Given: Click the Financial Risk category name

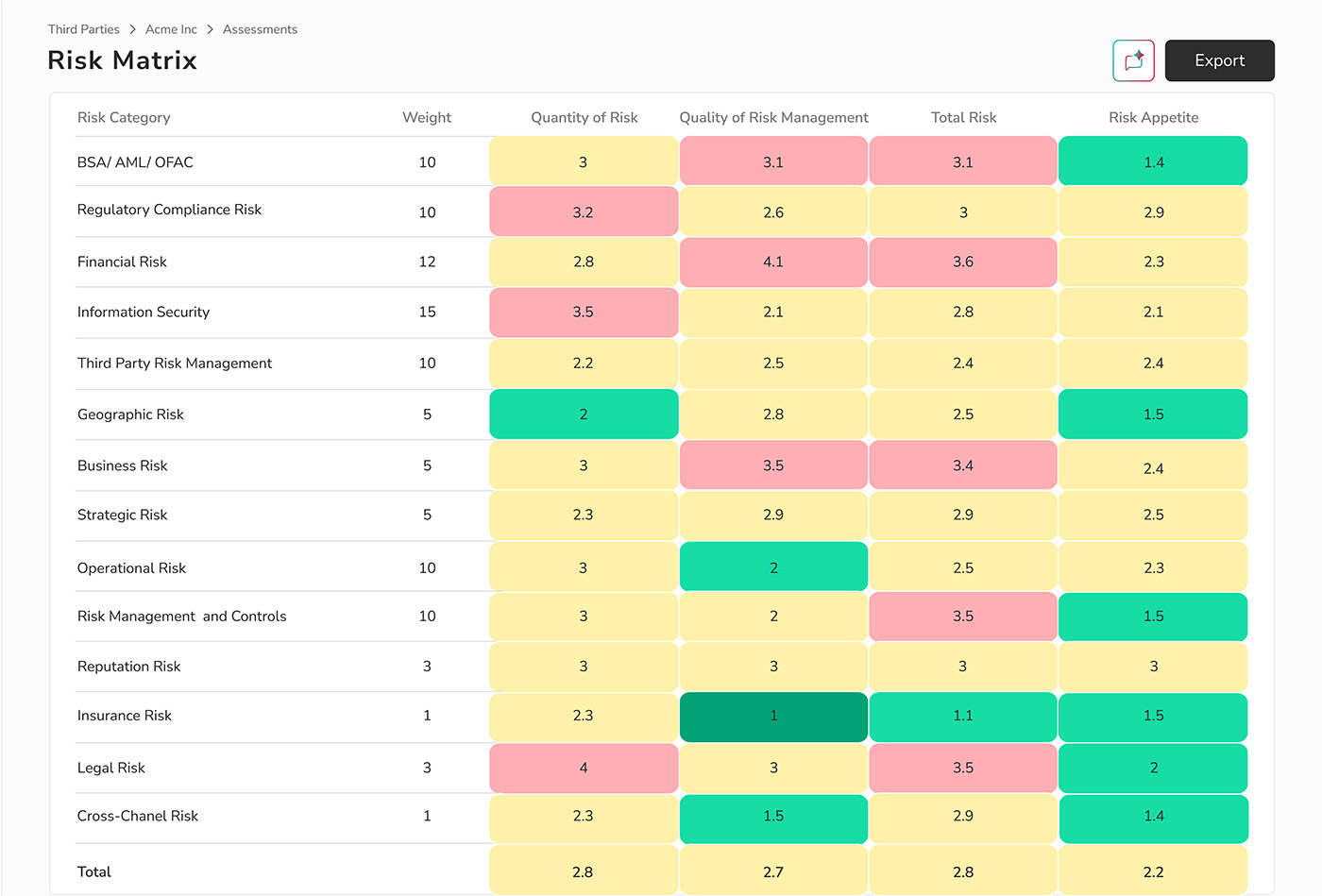Looking at the screenshot, I should coord(122,262).
